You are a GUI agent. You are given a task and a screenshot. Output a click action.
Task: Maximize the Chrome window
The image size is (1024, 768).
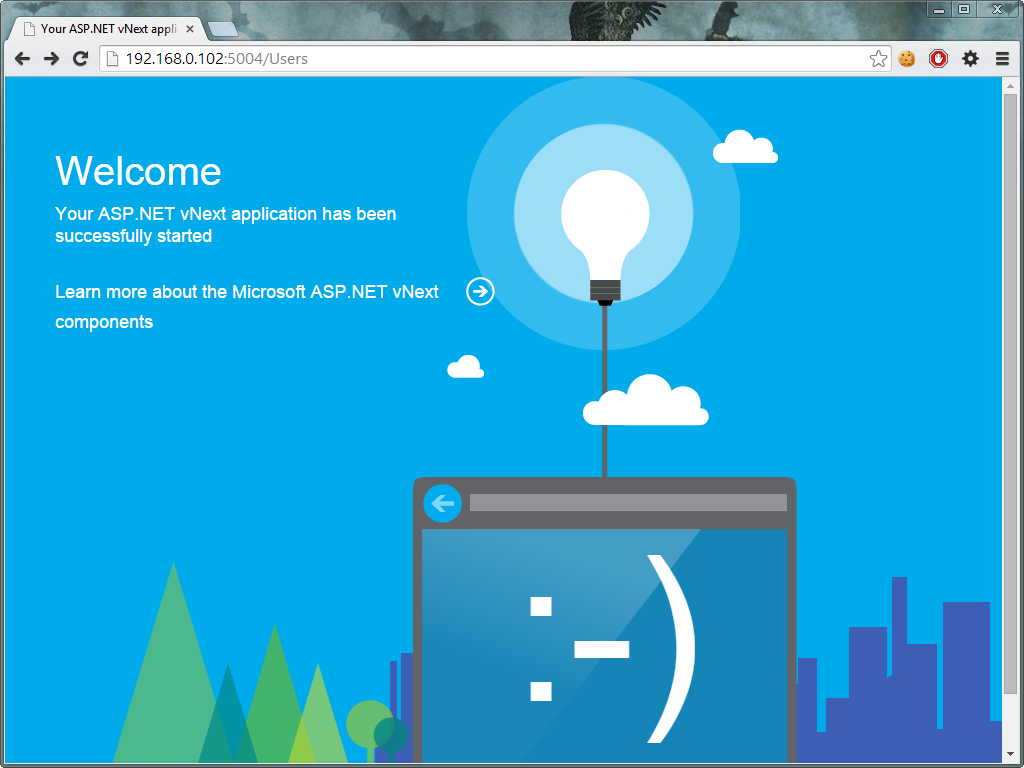[x=964, y=10]
